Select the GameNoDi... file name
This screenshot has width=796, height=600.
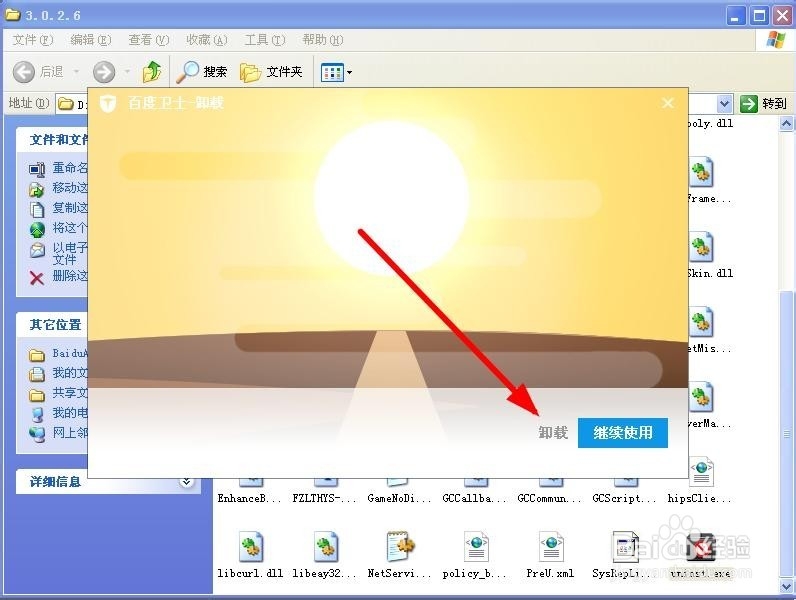tap(400, 498)
